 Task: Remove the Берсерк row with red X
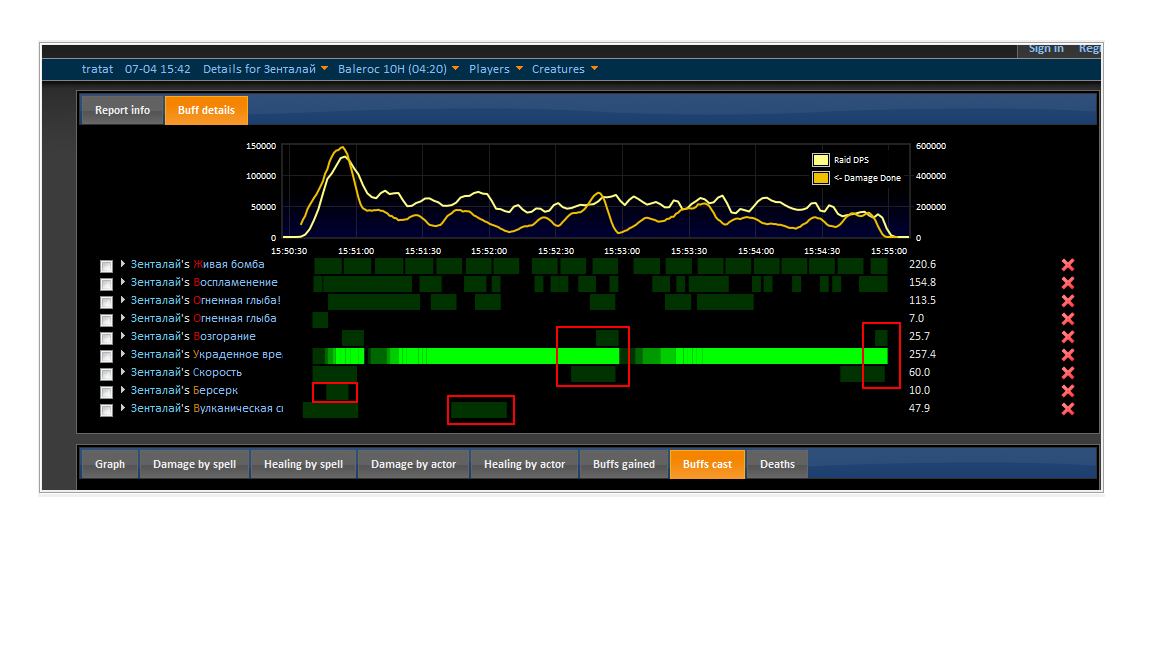point(1067,391)
